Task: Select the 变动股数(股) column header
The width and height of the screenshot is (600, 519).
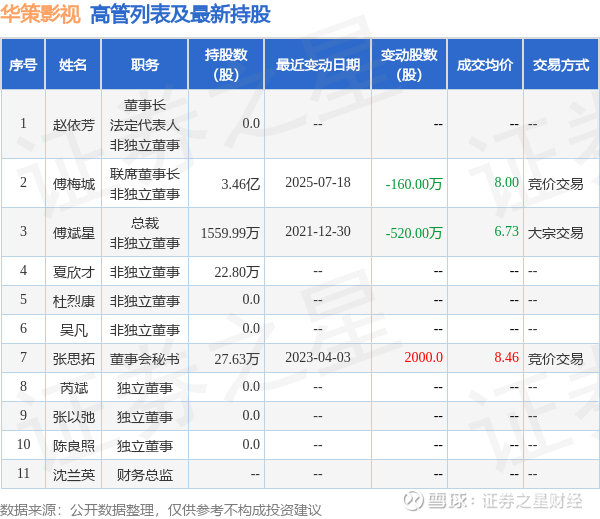Action: click(x=409, y=64)
